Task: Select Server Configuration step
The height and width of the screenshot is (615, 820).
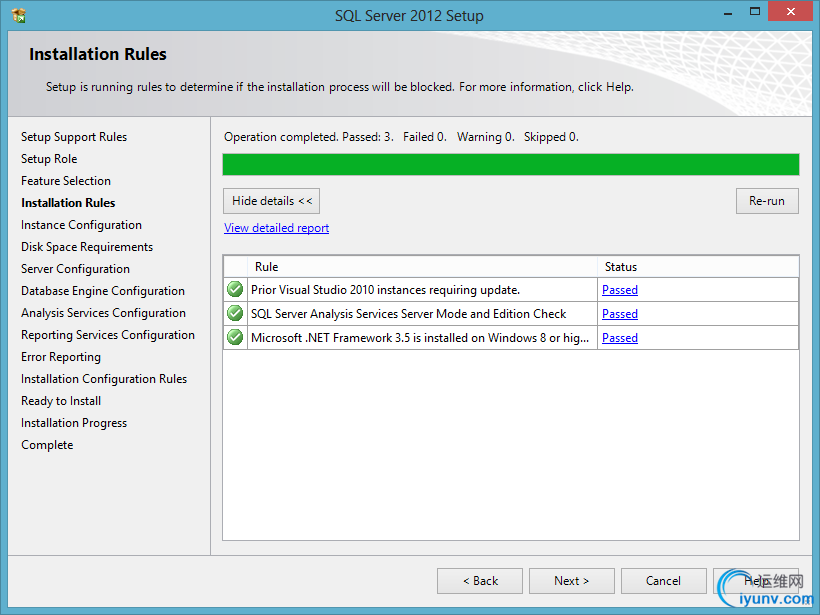Action: 75,269
